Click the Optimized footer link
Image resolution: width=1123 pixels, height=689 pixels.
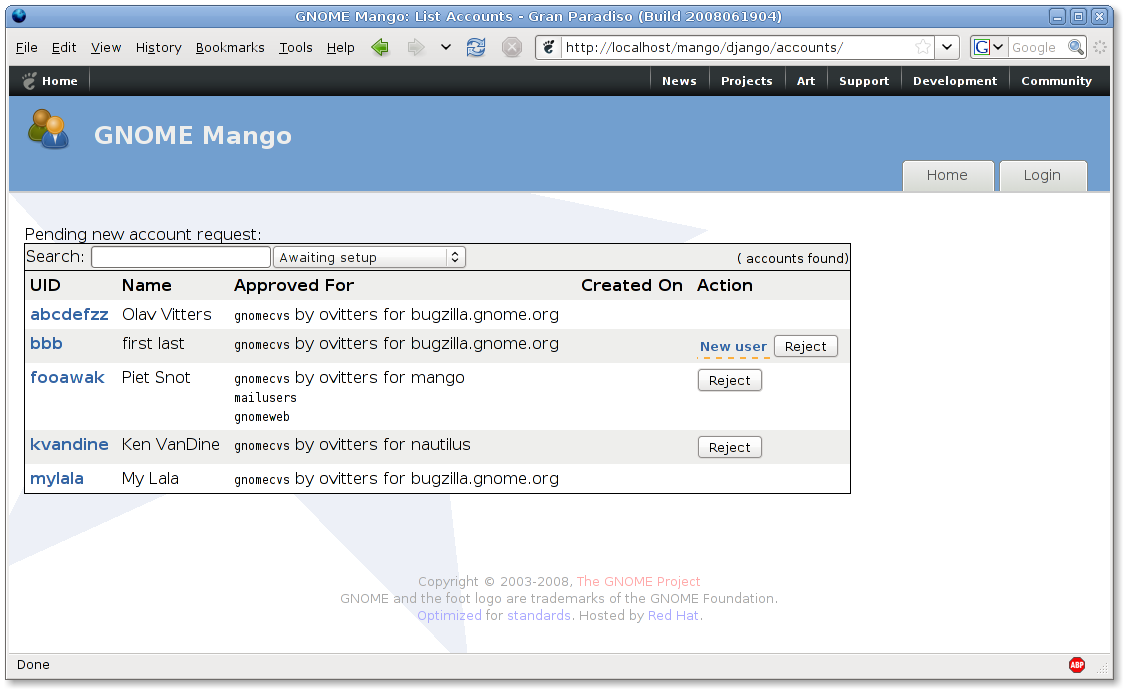(x=449, y=615)
